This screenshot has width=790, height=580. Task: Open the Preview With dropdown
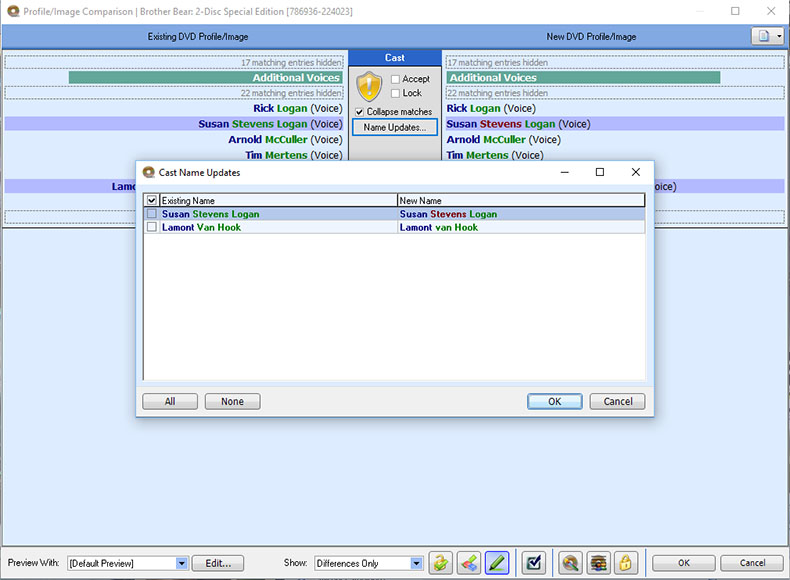click(x=181, y=563)
